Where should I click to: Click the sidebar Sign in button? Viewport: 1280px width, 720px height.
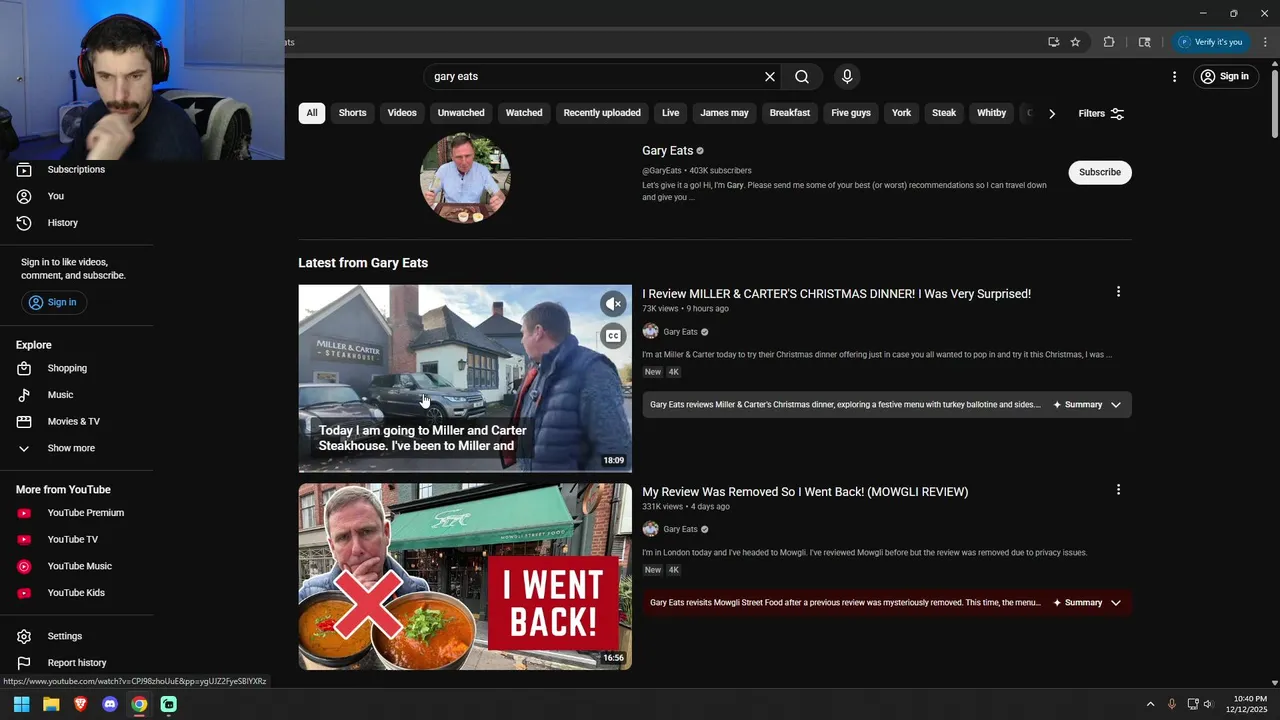(54, 302)
